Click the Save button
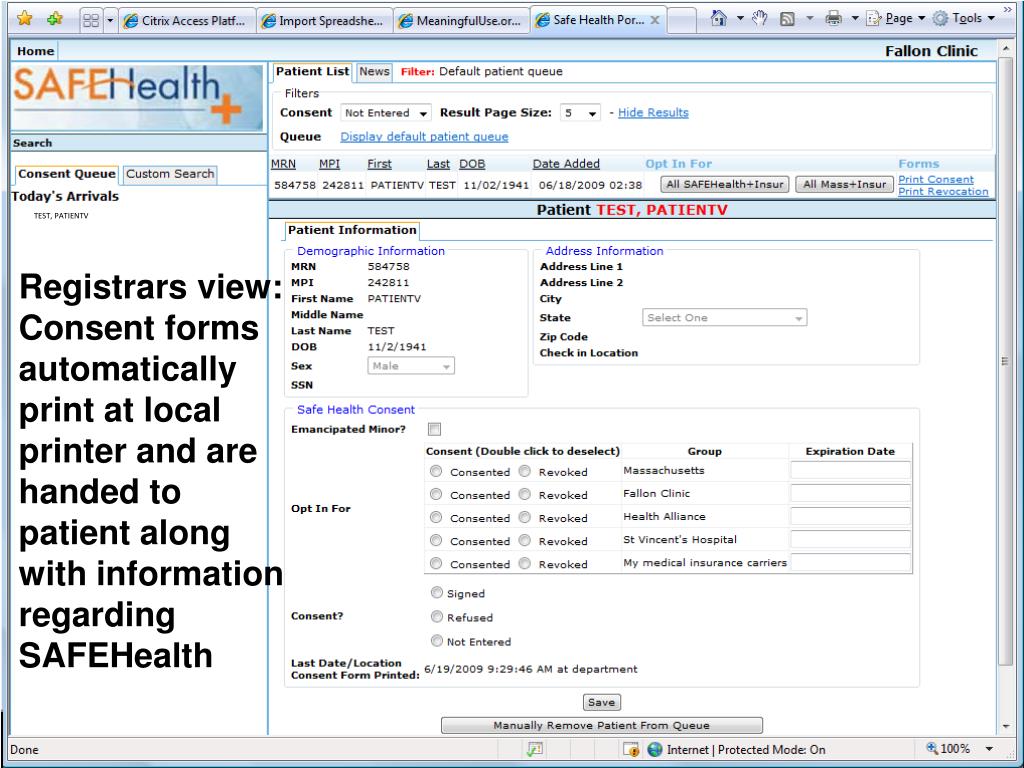1024x768 pixels. point(601,703)
